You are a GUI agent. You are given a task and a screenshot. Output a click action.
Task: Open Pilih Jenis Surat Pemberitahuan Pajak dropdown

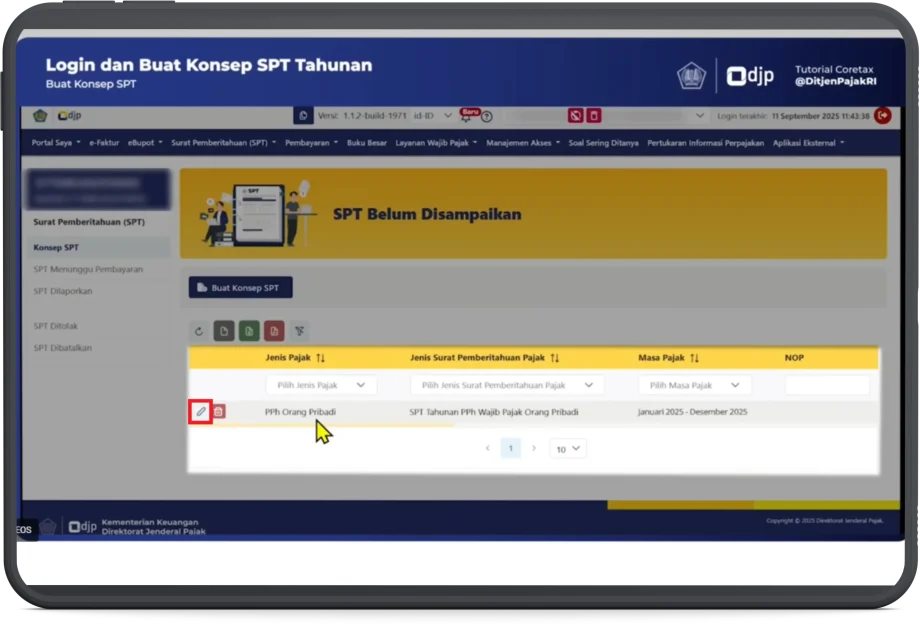[506, 385]
